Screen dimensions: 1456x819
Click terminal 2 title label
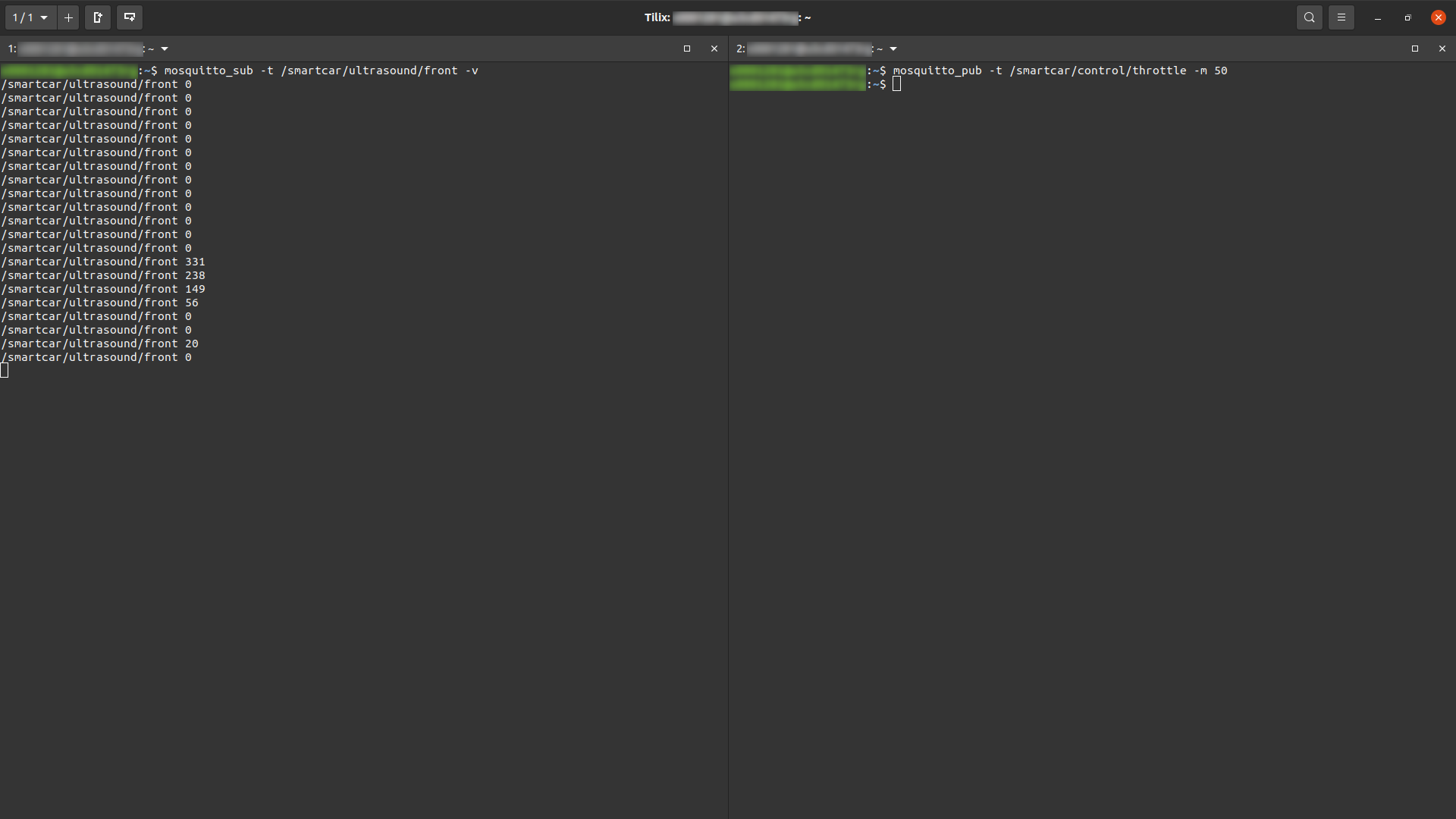tap(810, 49)
